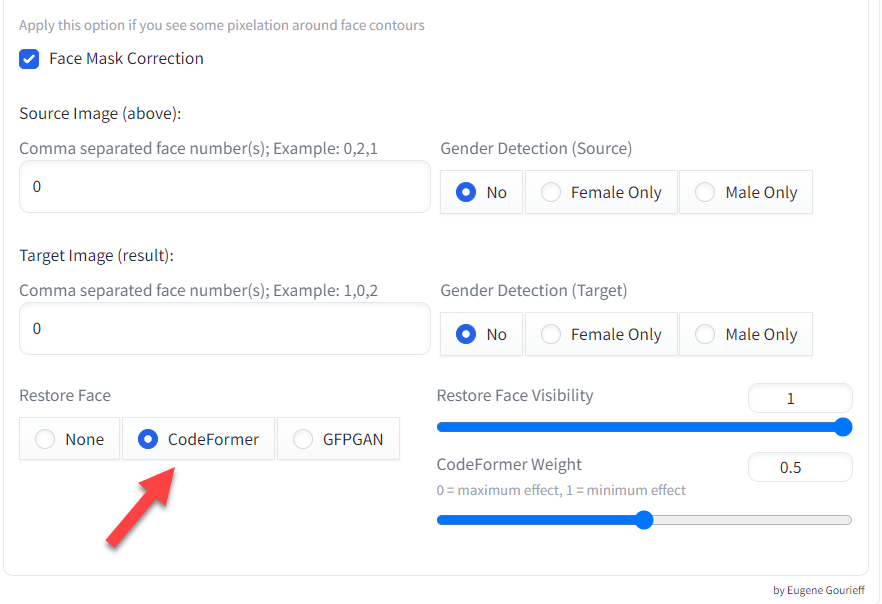Select No for Gender Detection (Source)
Viewport: 882px width, 604px height.
[x=466, y=192]
